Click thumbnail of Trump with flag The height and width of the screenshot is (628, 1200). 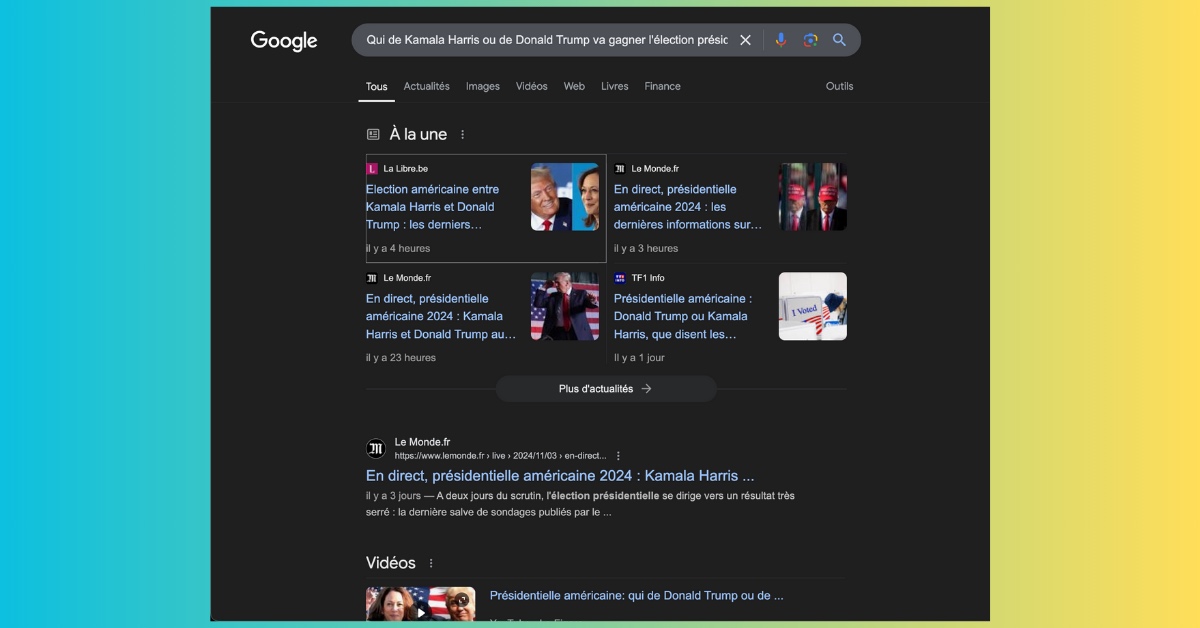[565, 306]
